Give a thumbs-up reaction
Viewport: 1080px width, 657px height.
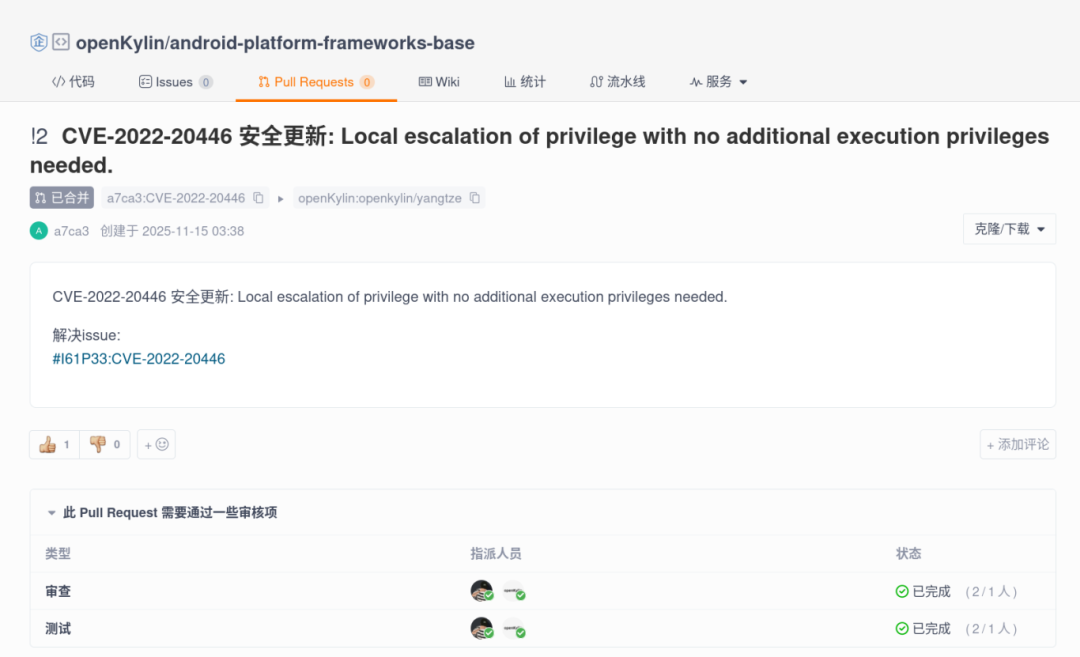[x=54, y=445]
